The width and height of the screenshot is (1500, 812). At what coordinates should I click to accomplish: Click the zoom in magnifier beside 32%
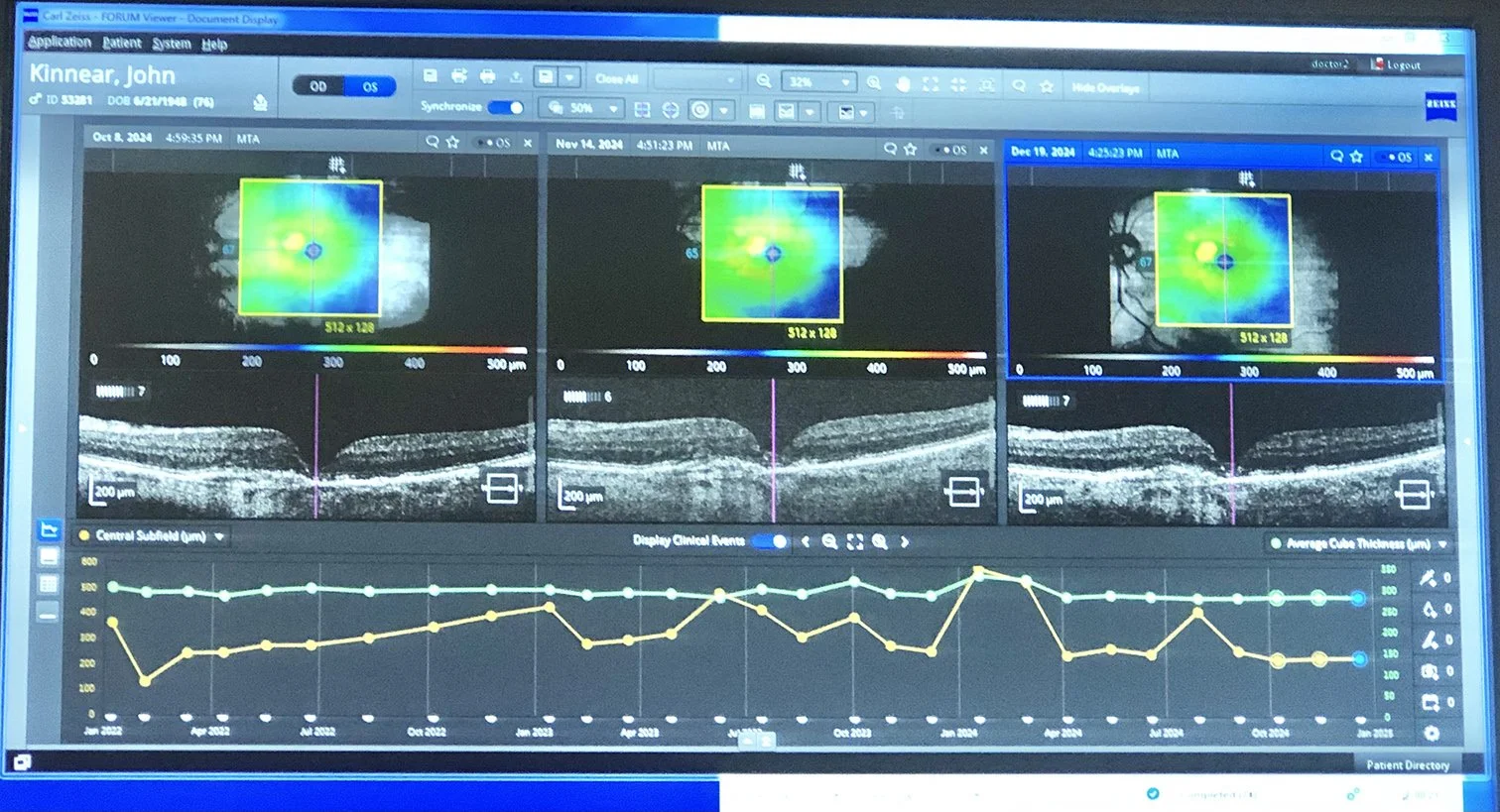pos(874,83)
